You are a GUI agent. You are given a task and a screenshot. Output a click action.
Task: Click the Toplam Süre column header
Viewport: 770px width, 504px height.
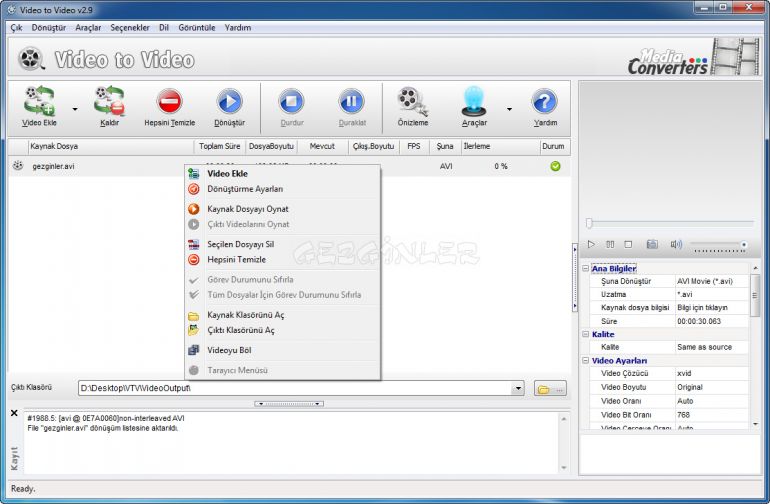tap(219, 146)
